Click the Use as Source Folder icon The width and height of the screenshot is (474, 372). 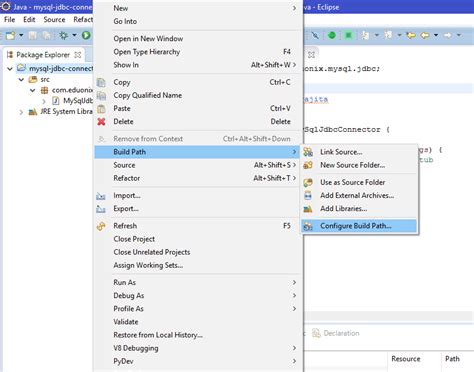308,182
